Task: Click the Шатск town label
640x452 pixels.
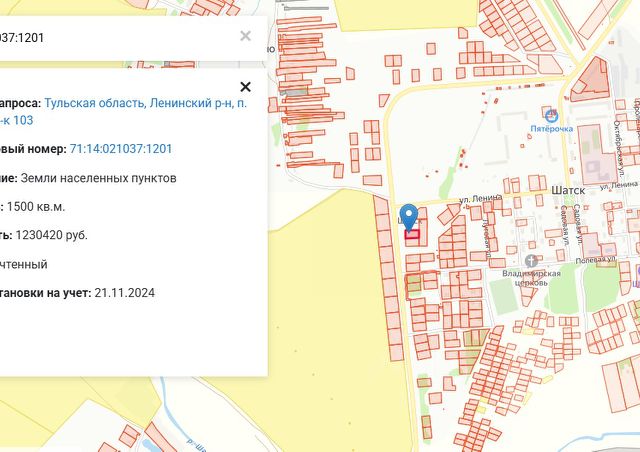Action: point(568,190)
